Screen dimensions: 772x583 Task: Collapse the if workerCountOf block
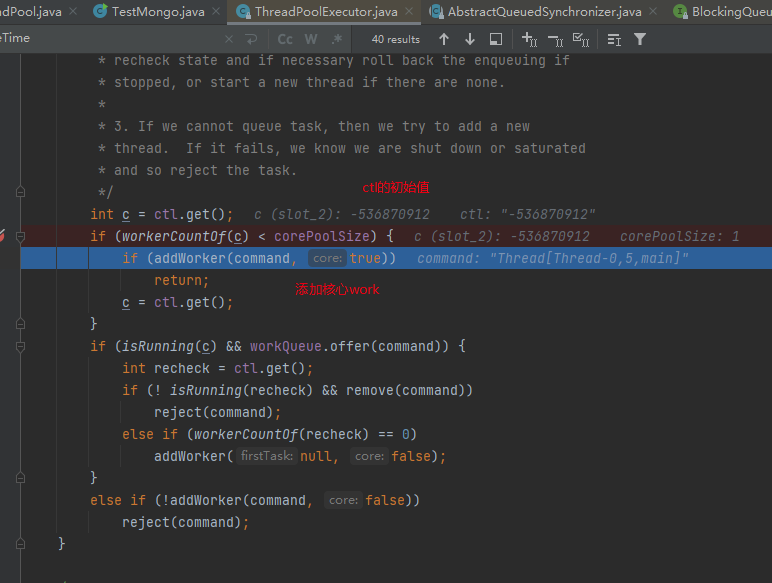(x=20, y=237)
